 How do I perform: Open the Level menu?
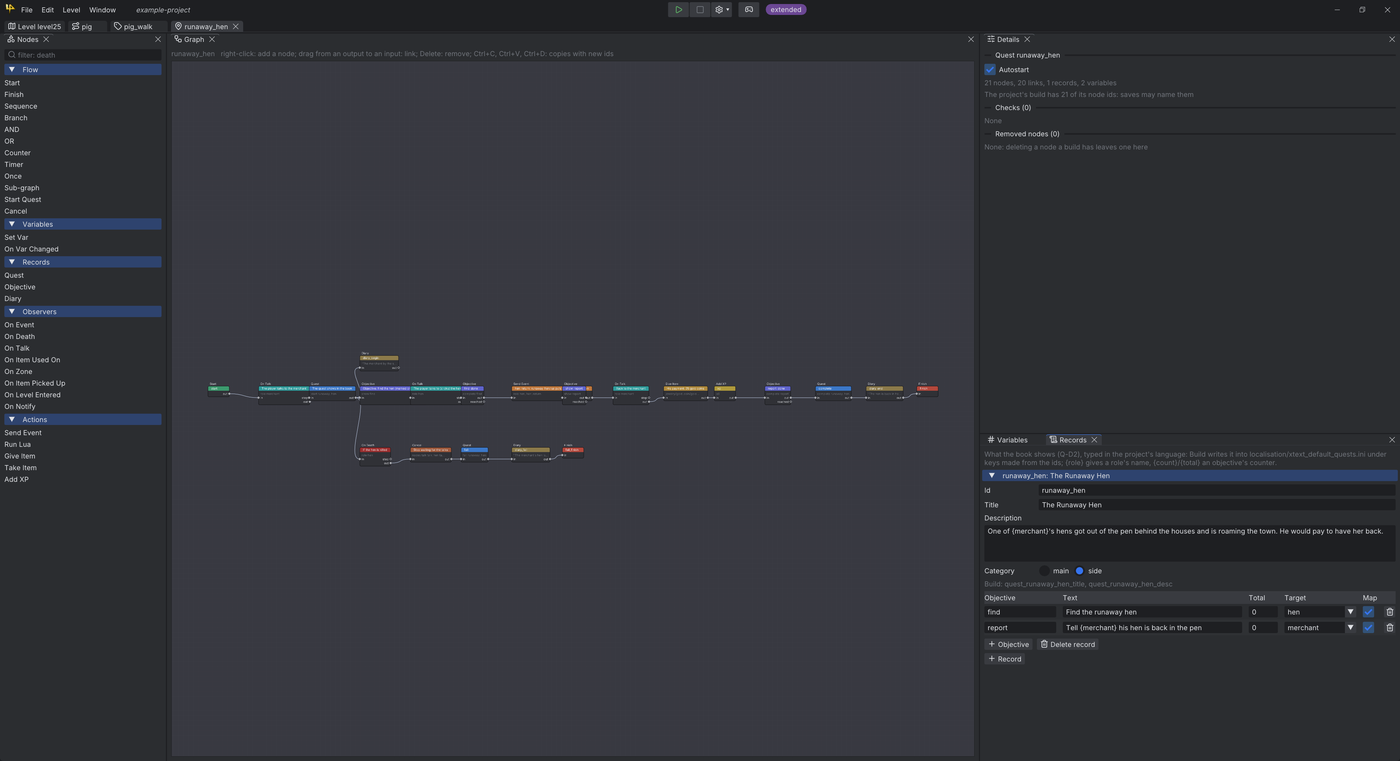(x=71, y=10)
